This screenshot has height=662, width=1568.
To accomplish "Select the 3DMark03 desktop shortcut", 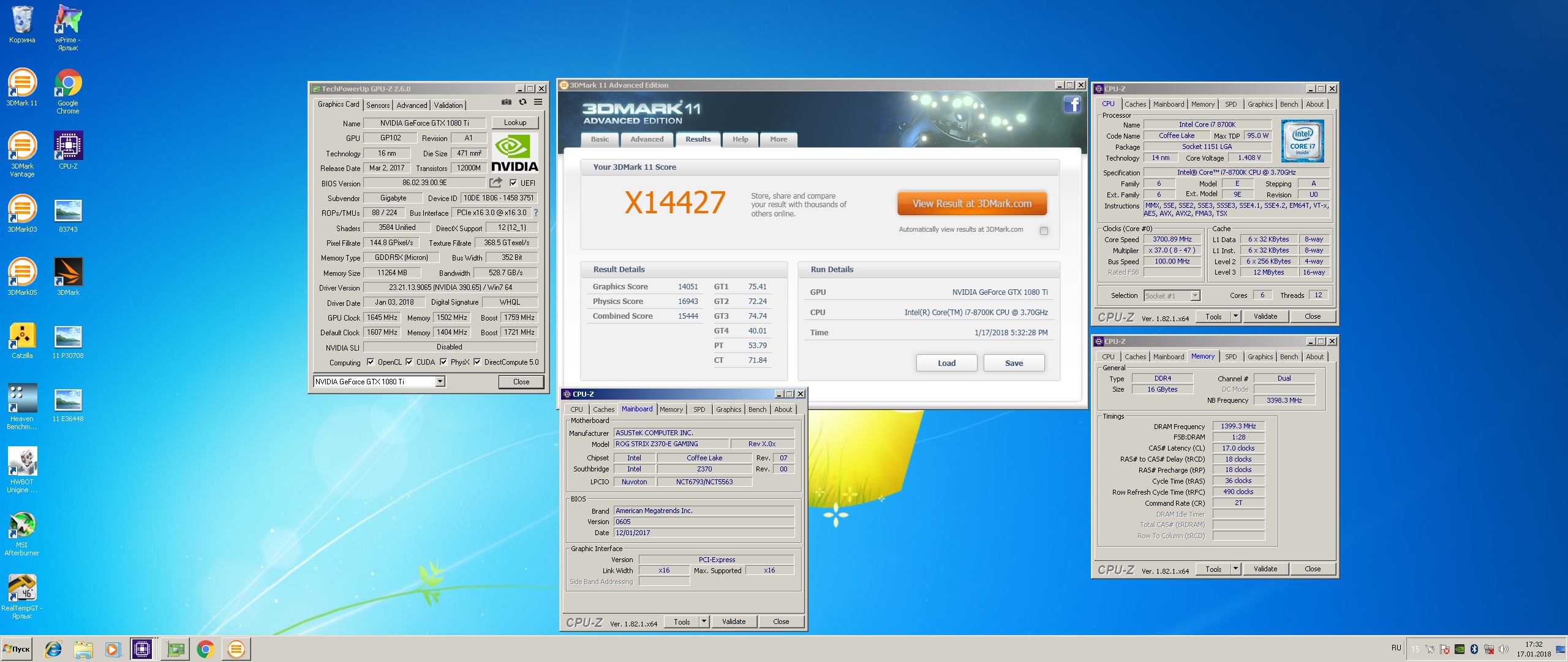I will point(22,214).
